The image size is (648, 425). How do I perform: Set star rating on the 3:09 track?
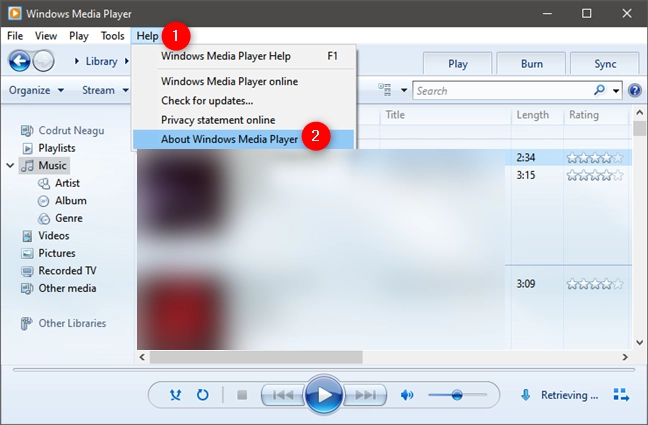pyautogui.click(x=595, y=284)
